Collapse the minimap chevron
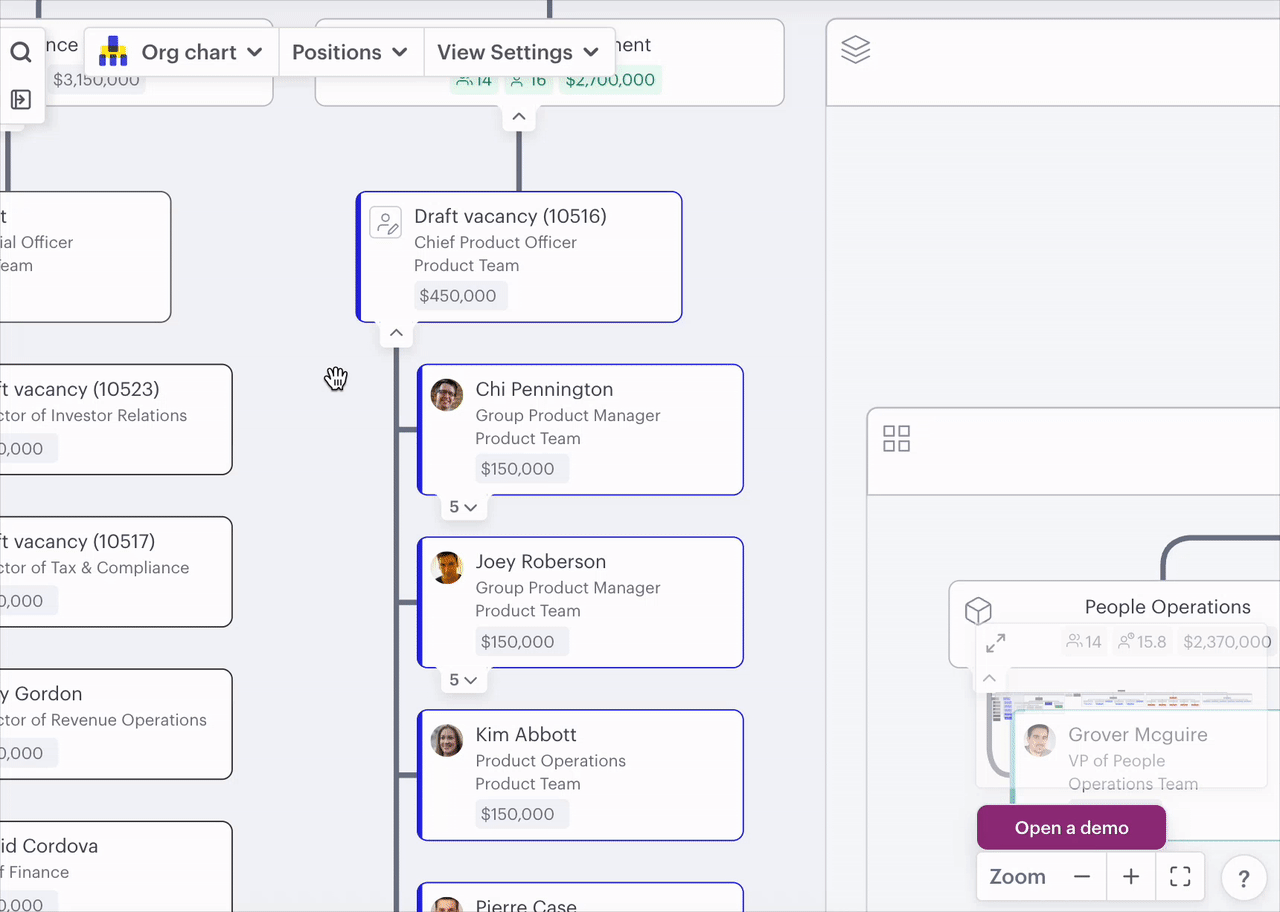This screenshot has height=912, width=1280. (989, 679)
